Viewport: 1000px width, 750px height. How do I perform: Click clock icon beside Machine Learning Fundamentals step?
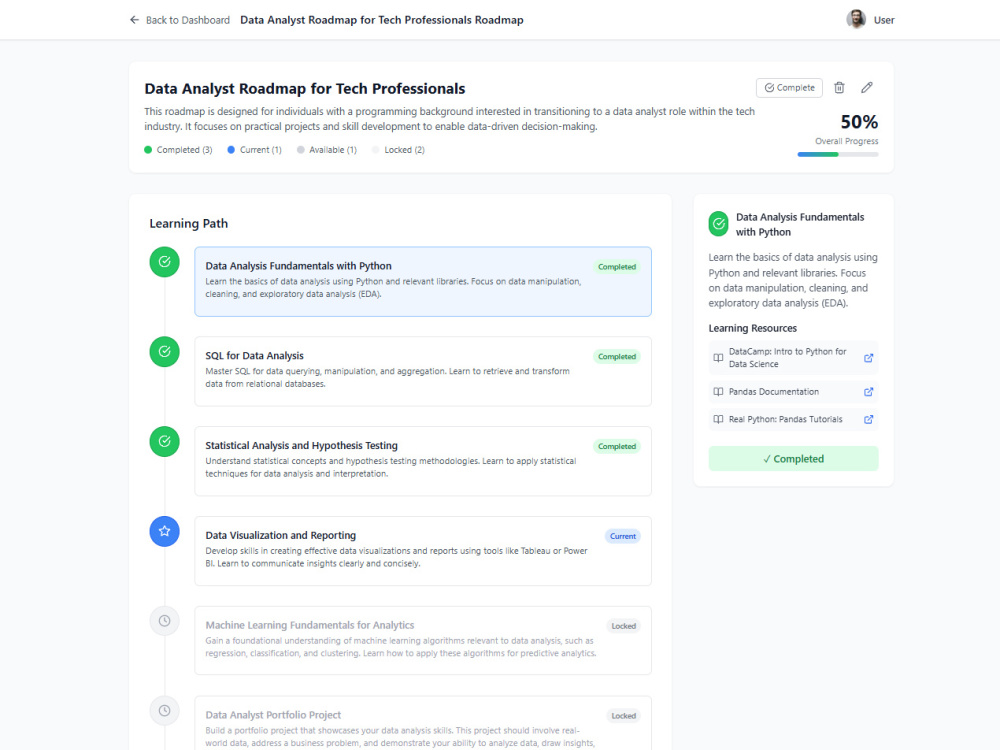165,621
